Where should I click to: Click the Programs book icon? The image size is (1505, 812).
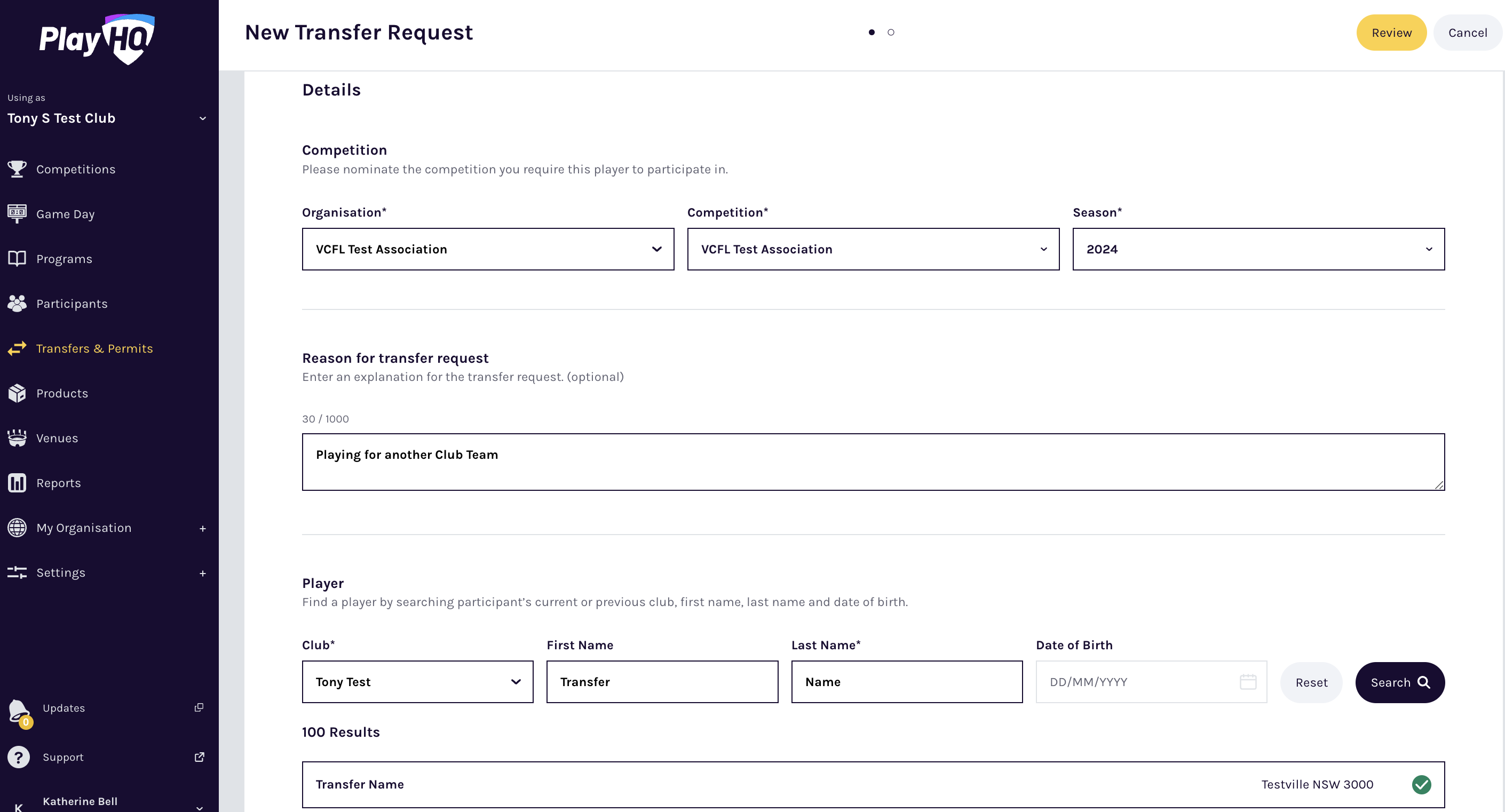[x=17, y=258]
